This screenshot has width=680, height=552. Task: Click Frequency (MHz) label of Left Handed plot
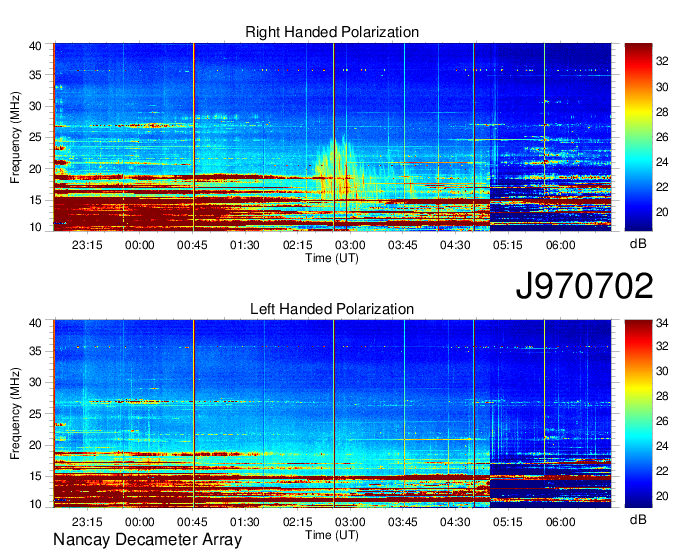coord(15,414)
